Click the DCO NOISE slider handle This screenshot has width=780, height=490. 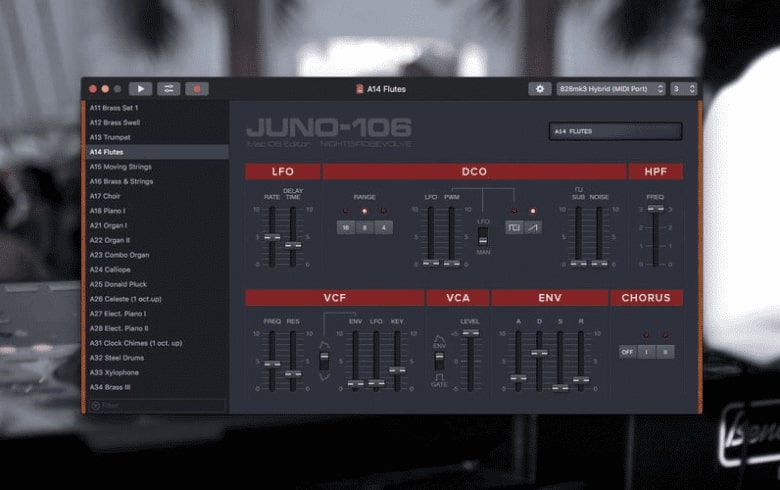[599, 263]
